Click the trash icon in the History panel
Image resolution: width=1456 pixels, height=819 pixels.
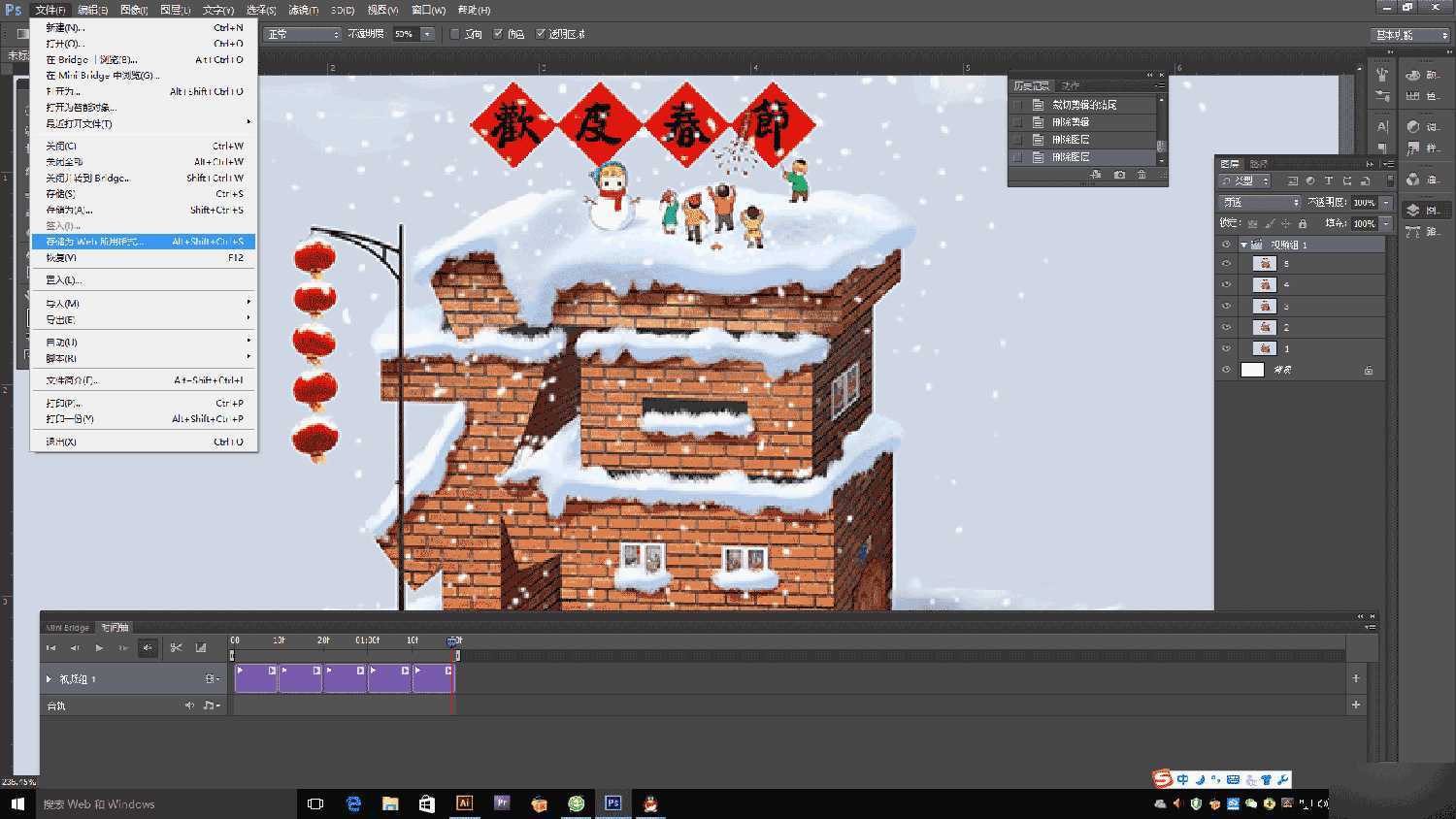[1142, 175]
